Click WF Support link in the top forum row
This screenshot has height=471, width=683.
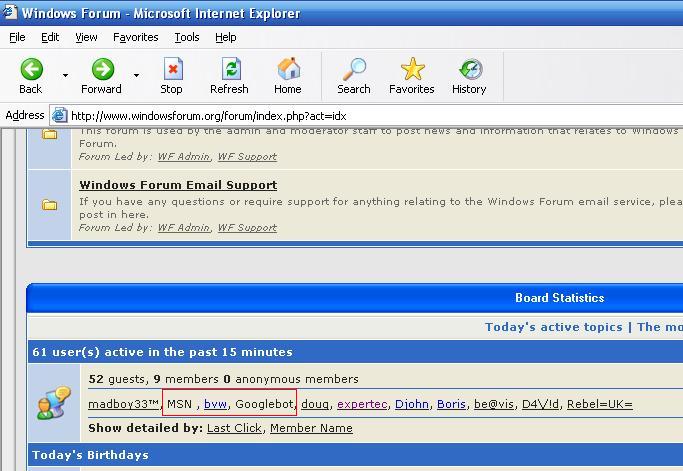pyautogui.click(x=247, y=156)
